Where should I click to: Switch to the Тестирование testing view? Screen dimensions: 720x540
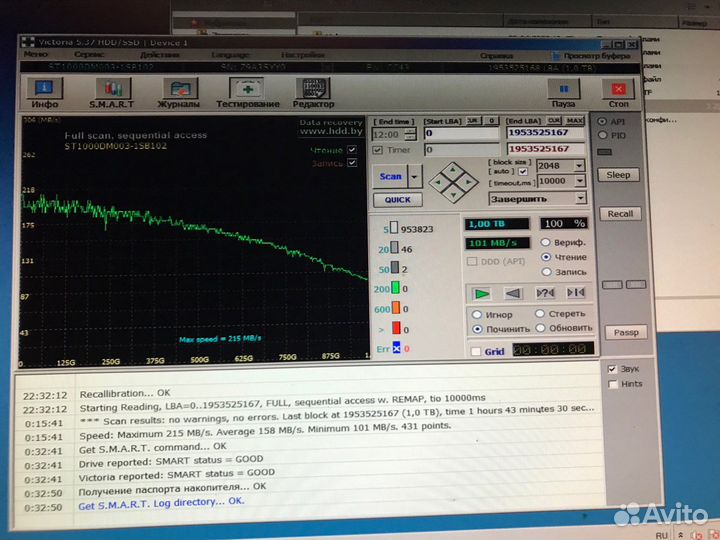pyautogui.click(x=248, y=93)
